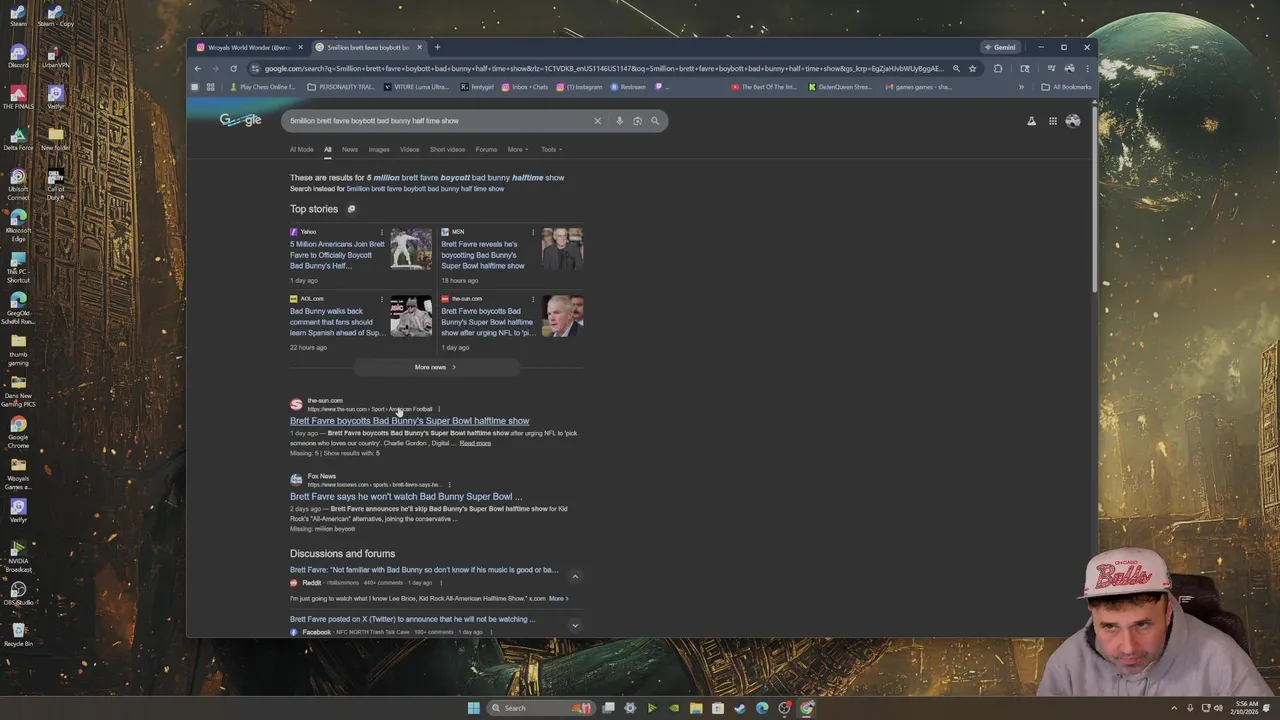Search by image with Lens icon

[x=637, y=121]
